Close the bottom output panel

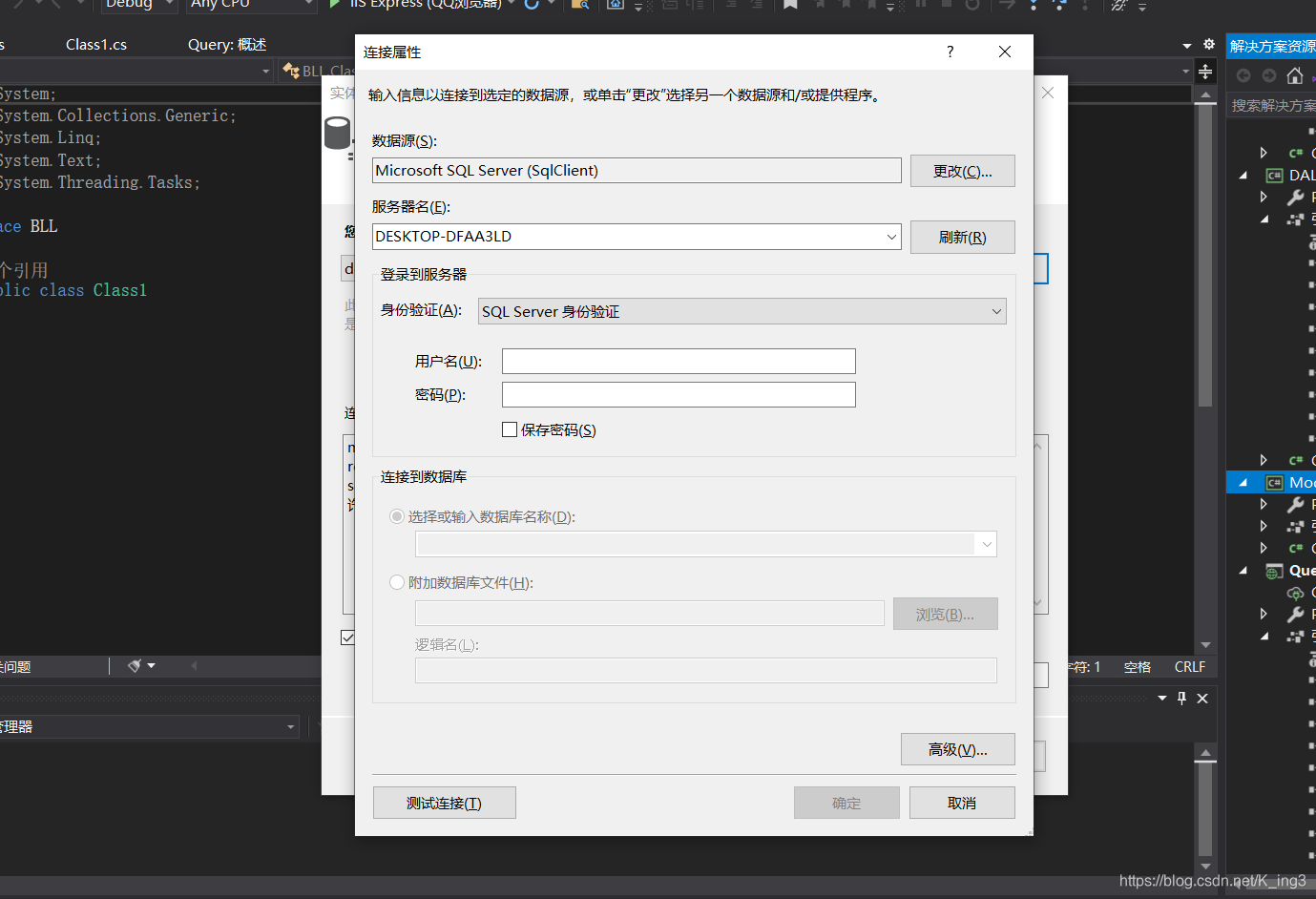(1202, 698)
